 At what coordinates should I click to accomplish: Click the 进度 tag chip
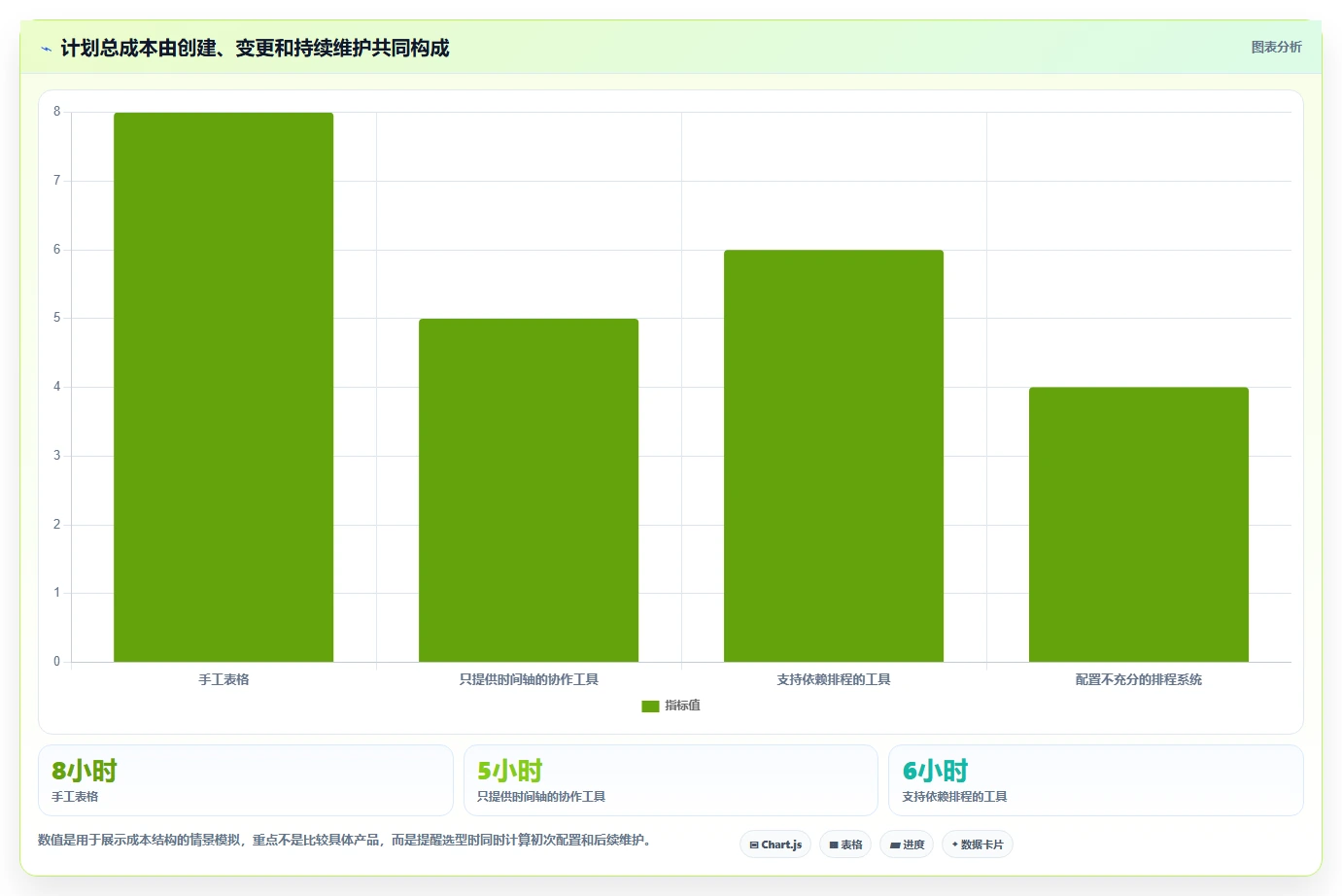[907, 844]
